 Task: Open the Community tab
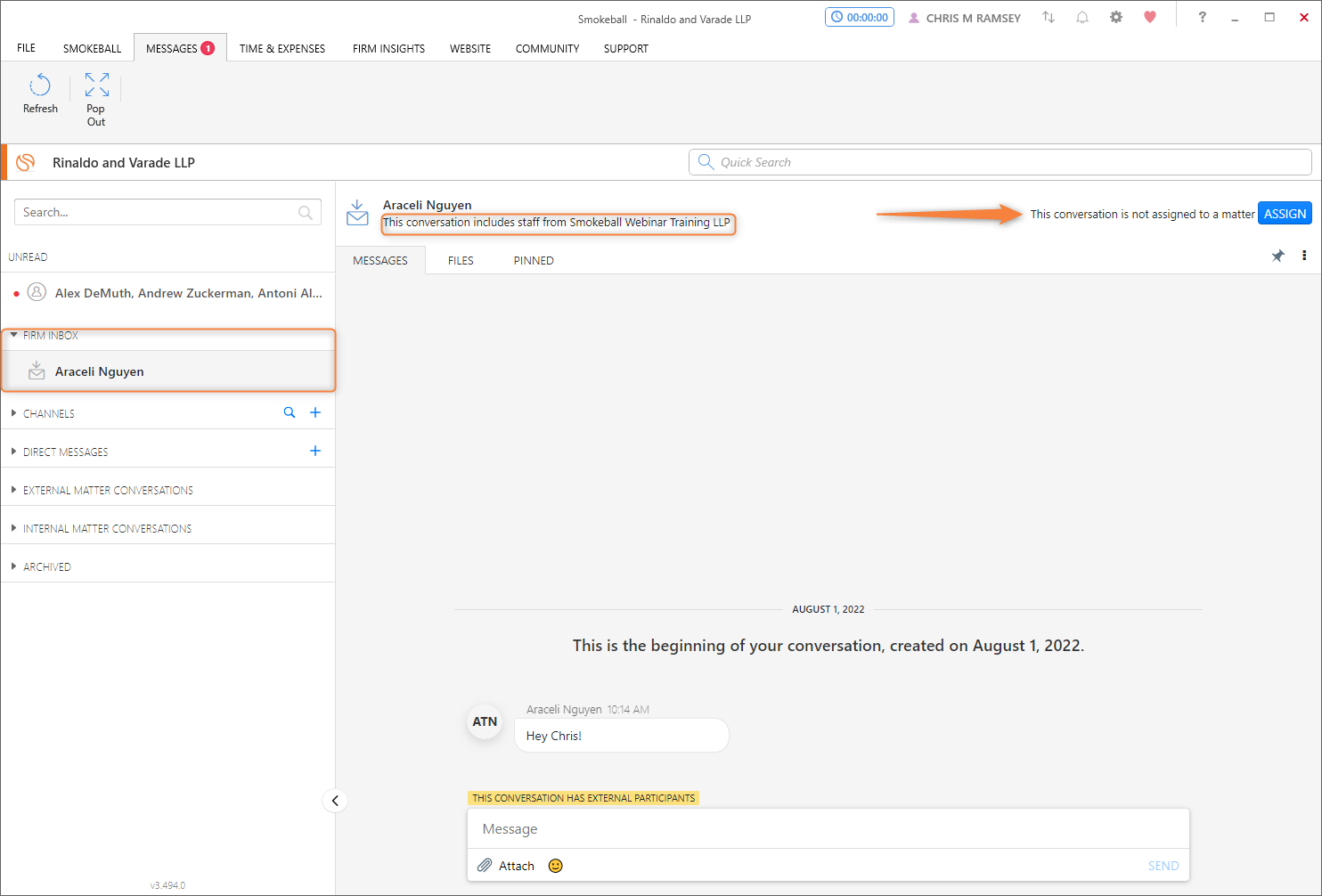(x=547, y=48)
